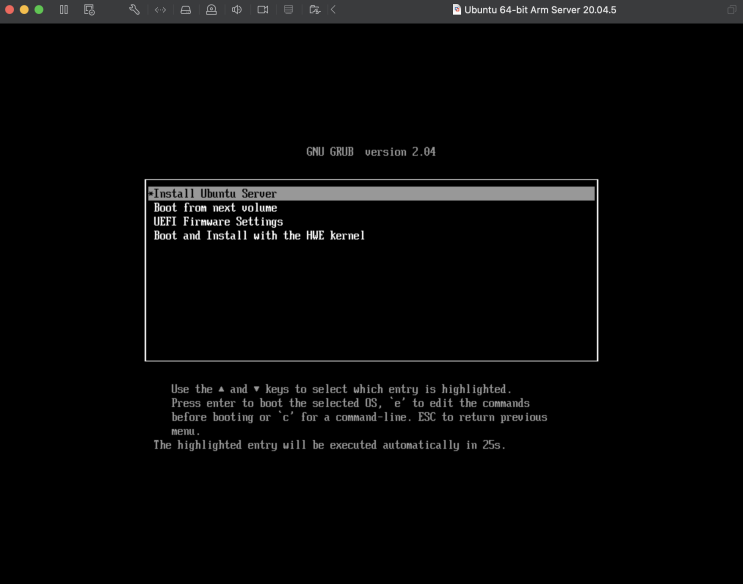This screenshot has height=584, width=743.
Task: Open the snapshots icon in toolbar
Action: 89,9
